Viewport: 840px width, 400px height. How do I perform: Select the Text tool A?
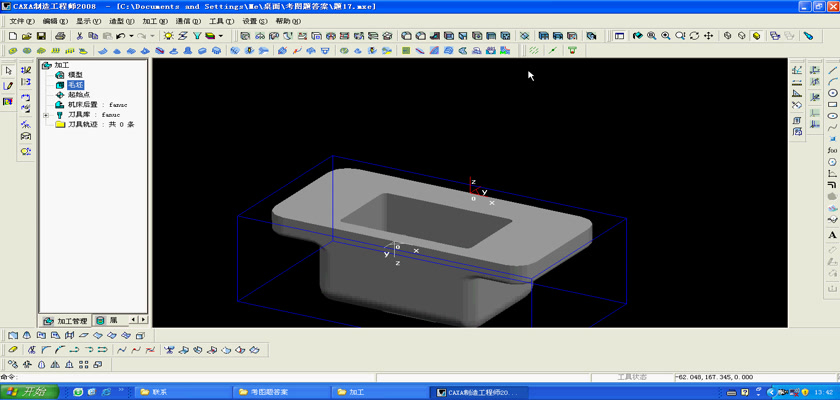[832, 235]
